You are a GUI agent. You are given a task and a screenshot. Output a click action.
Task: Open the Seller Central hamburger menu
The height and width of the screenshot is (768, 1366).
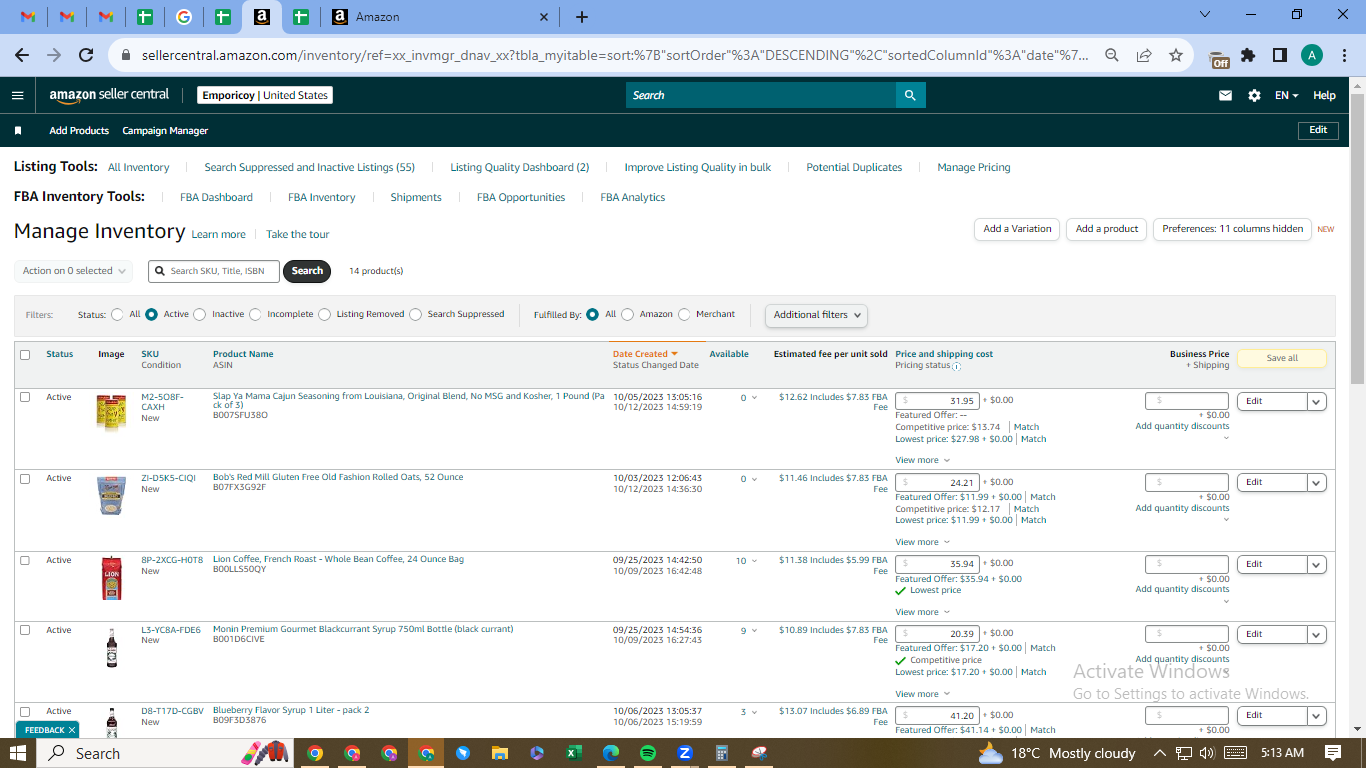coord(17,95)
